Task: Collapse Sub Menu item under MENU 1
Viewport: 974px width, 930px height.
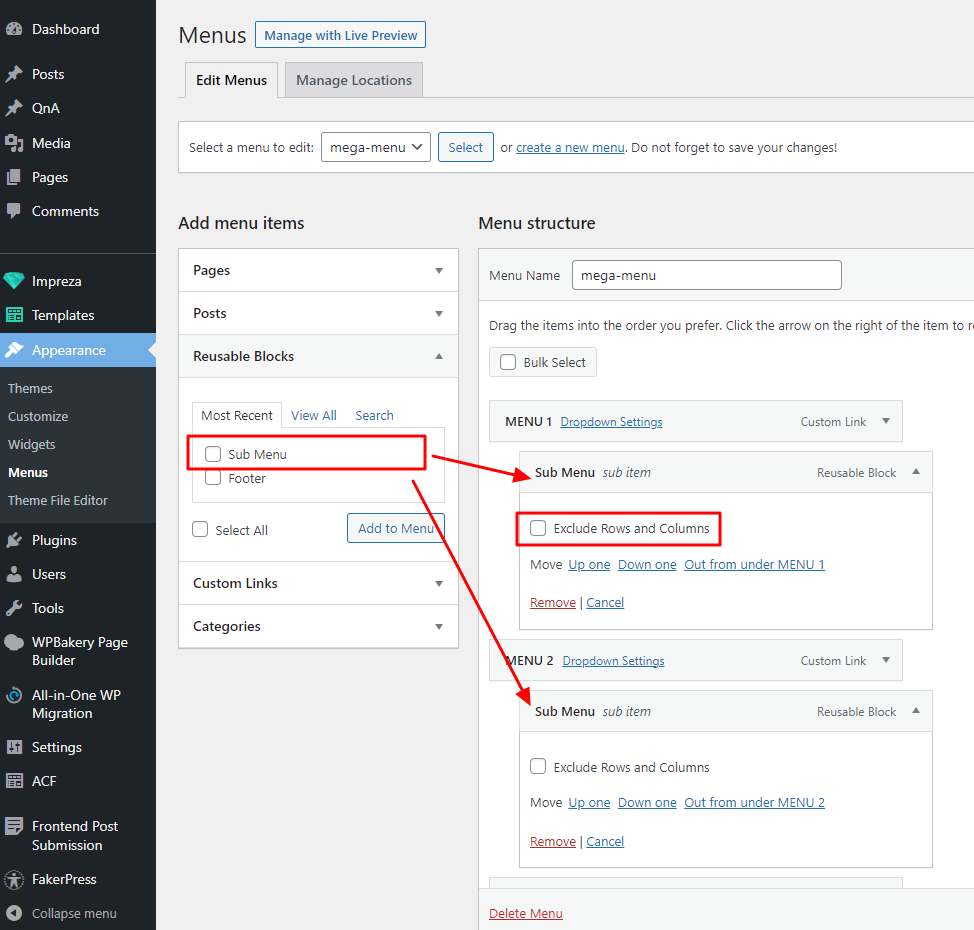Action: [916, 472]
